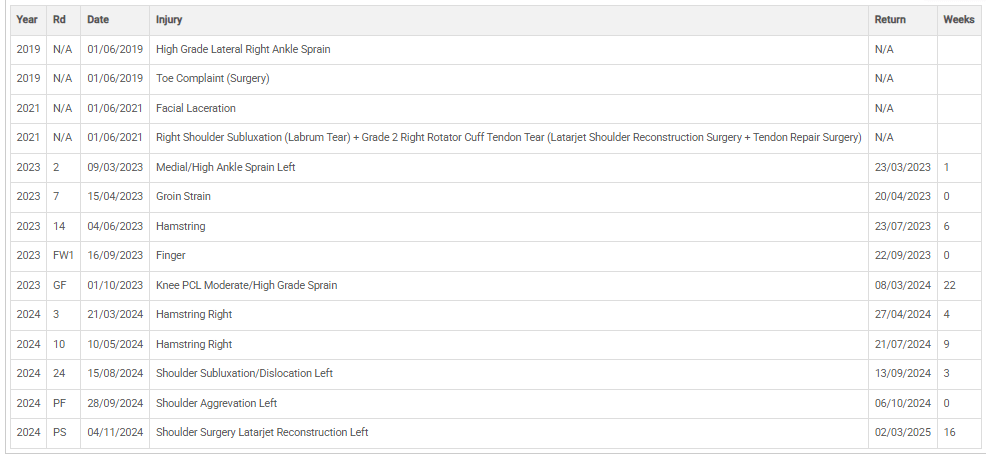Viewport: 986px width, 456px height.
Task: Select the Groin Strain injury row
Action: point(183,196)
